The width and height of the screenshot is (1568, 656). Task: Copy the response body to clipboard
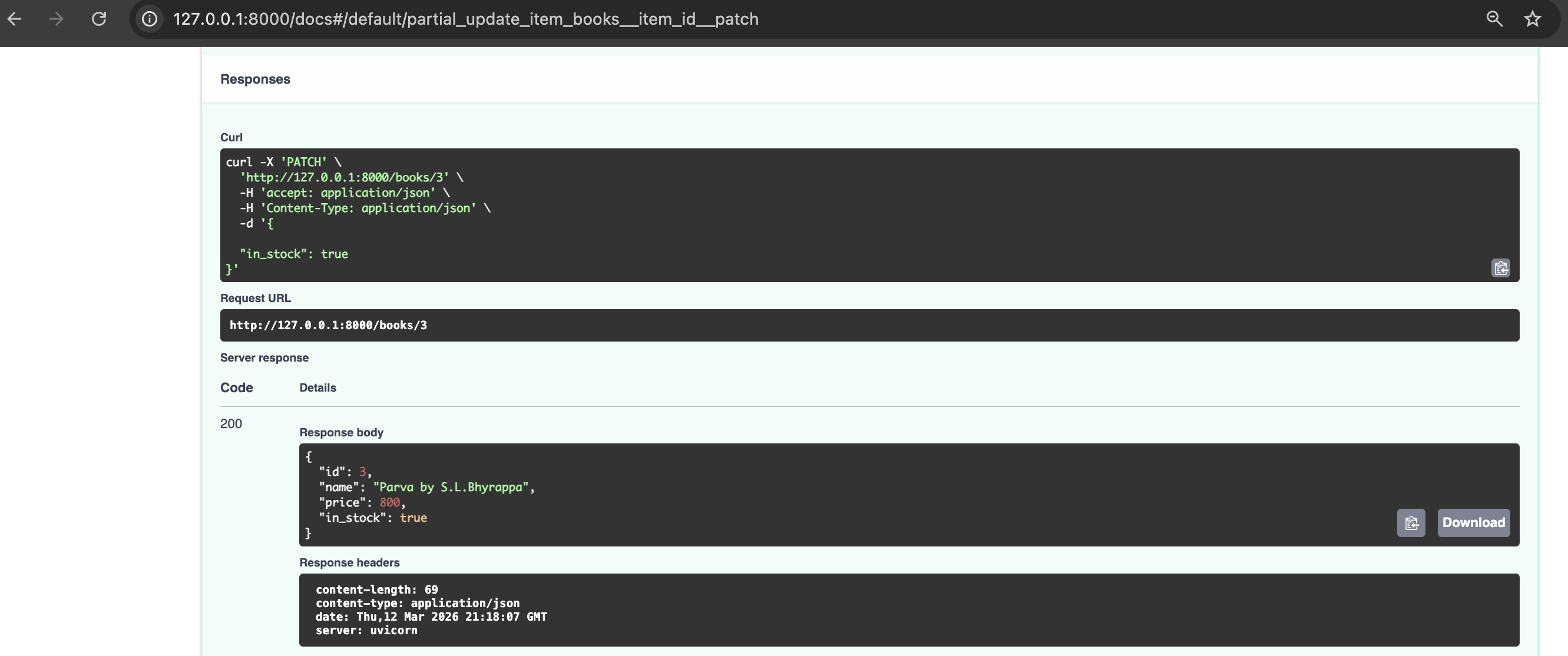[x=1411, y=523]
